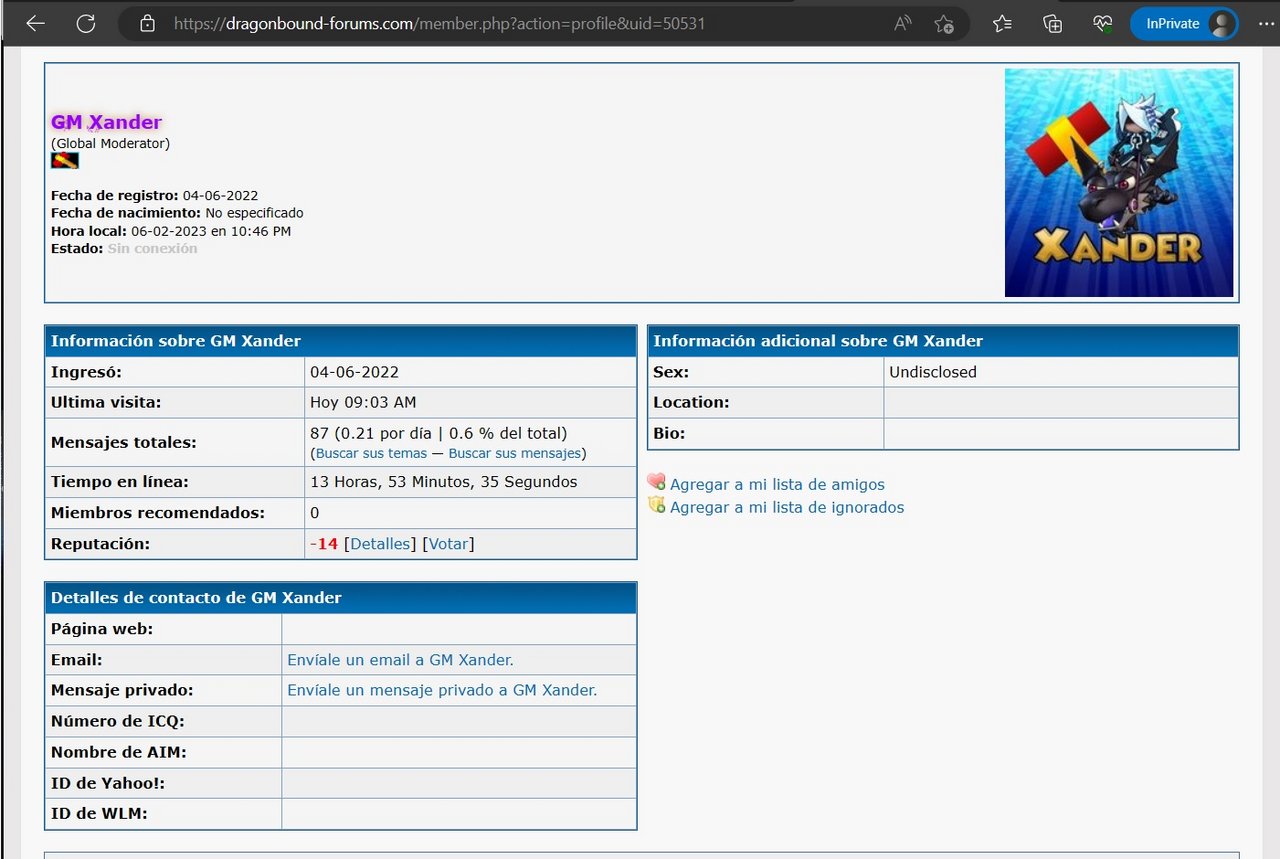1280x859 pixels.
Task: Click the GM Xander username heading
Action: pos(106,122)
